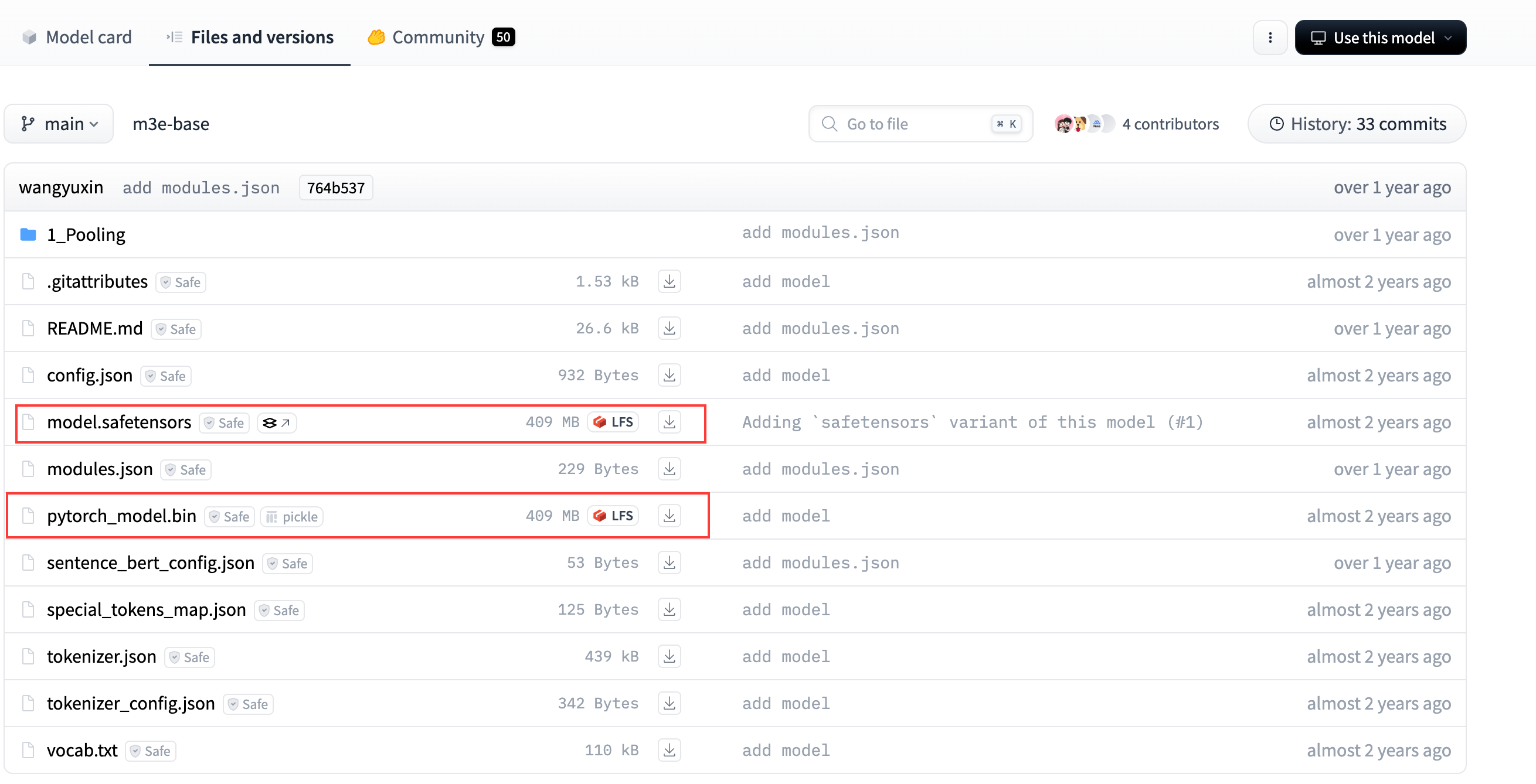
Task: Click commit hash 764b537
Action: point(336,188)
